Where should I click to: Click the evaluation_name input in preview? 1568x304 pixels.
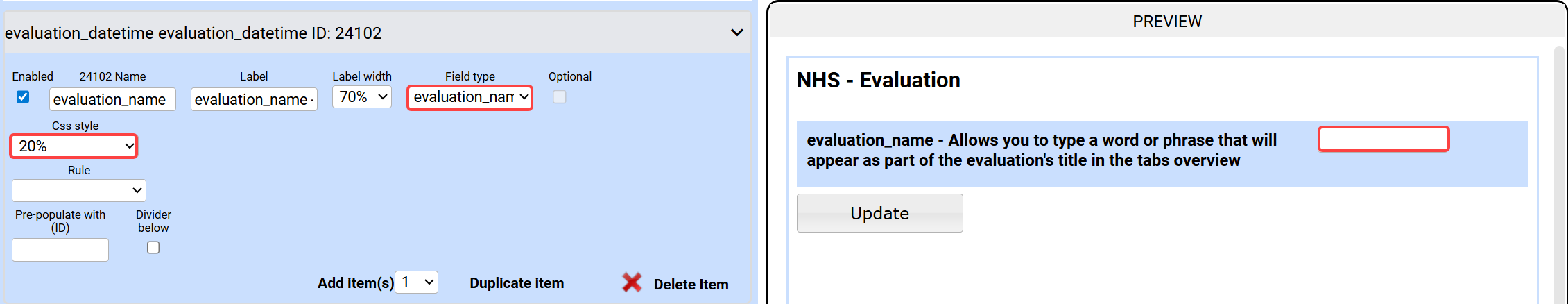point(1383,139)
